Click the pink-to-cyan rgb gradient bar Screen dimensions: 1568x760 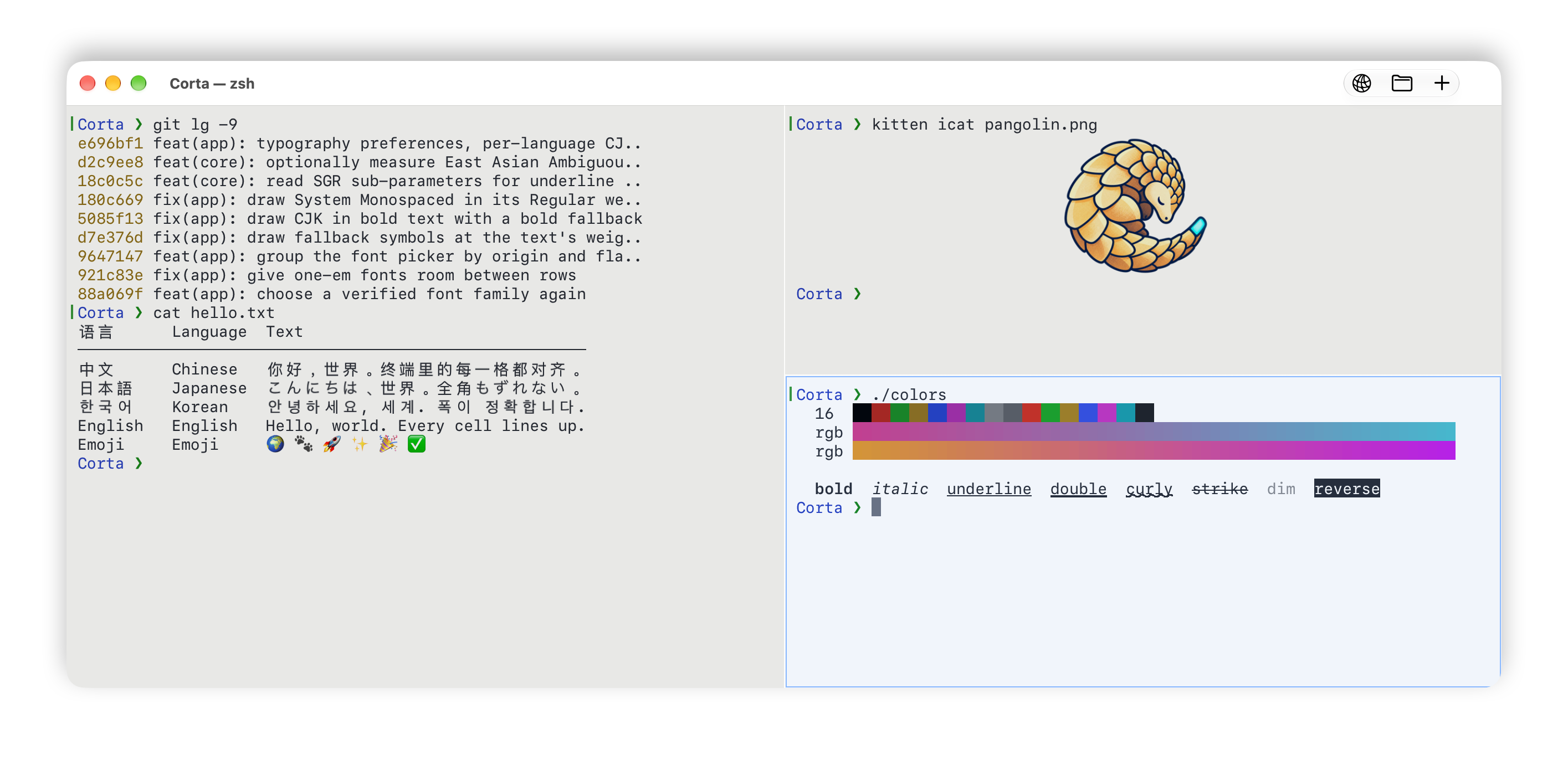point(1154,432)
